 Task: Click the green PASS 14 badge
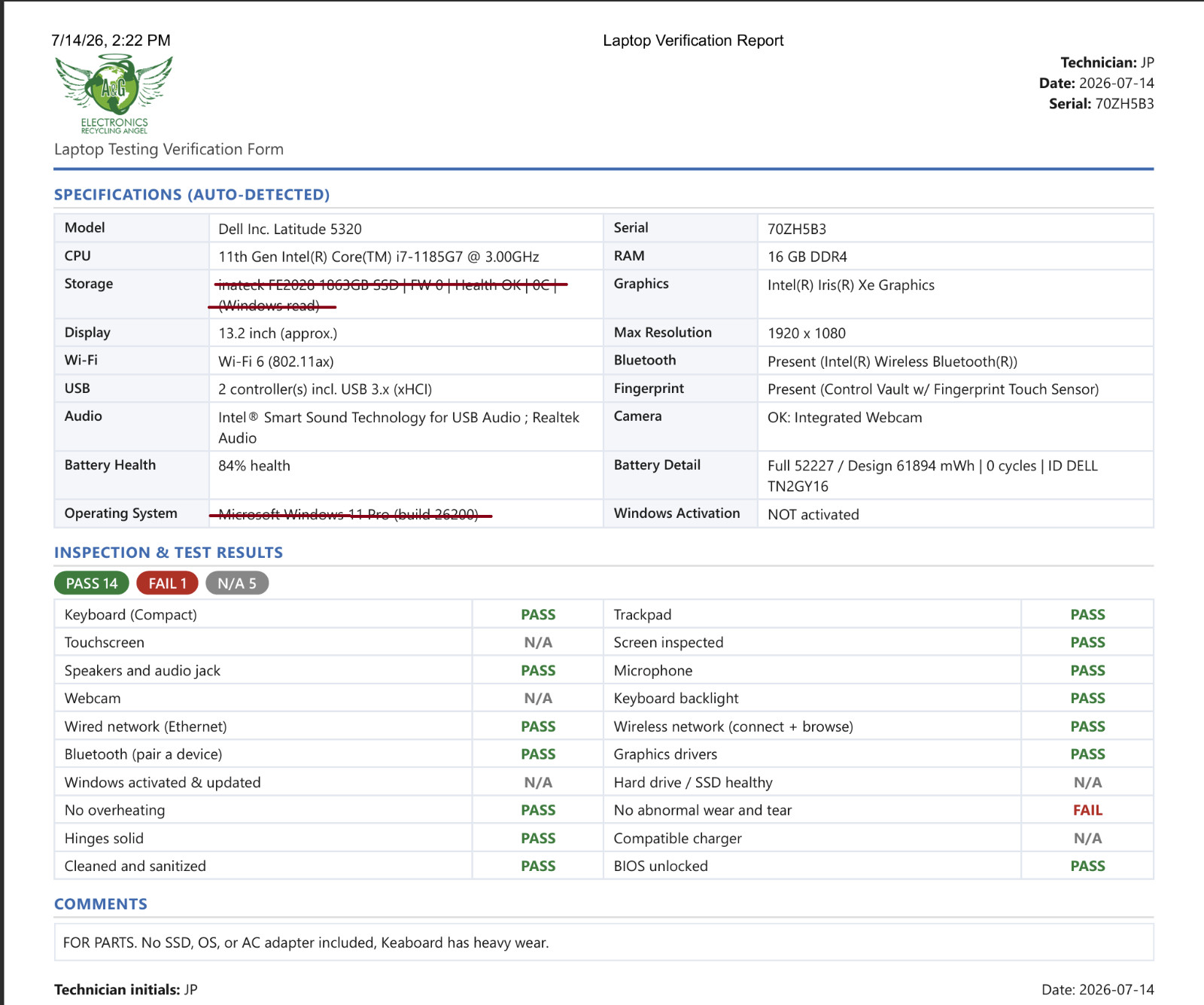[x=92, y=583]
